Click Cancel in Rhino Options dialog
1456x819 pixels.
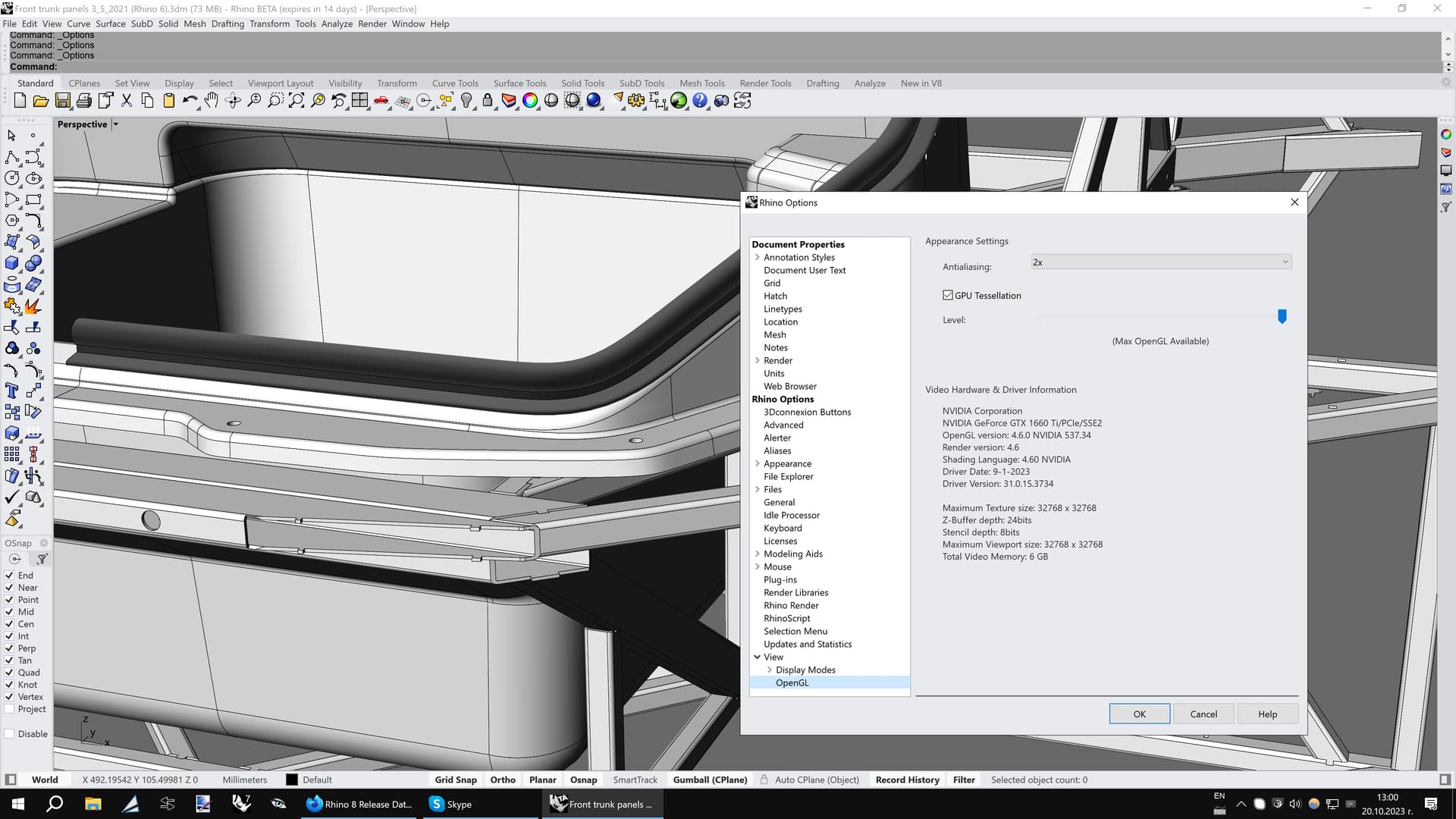(1203, 714)
